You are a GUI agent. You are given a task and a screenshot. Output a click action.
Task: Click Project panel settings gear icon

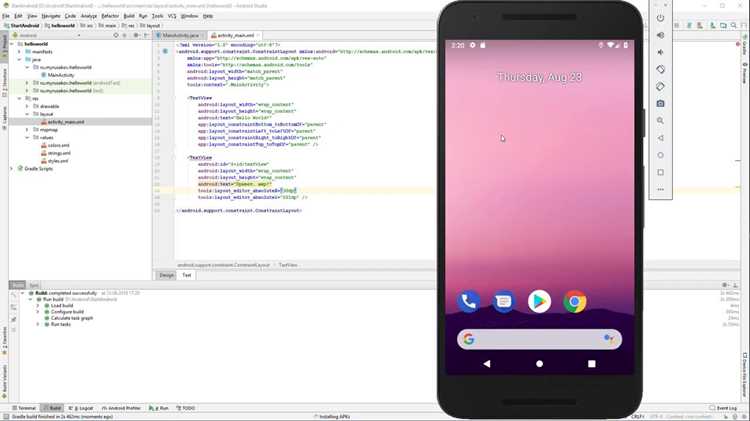click(x=136, y=35)
